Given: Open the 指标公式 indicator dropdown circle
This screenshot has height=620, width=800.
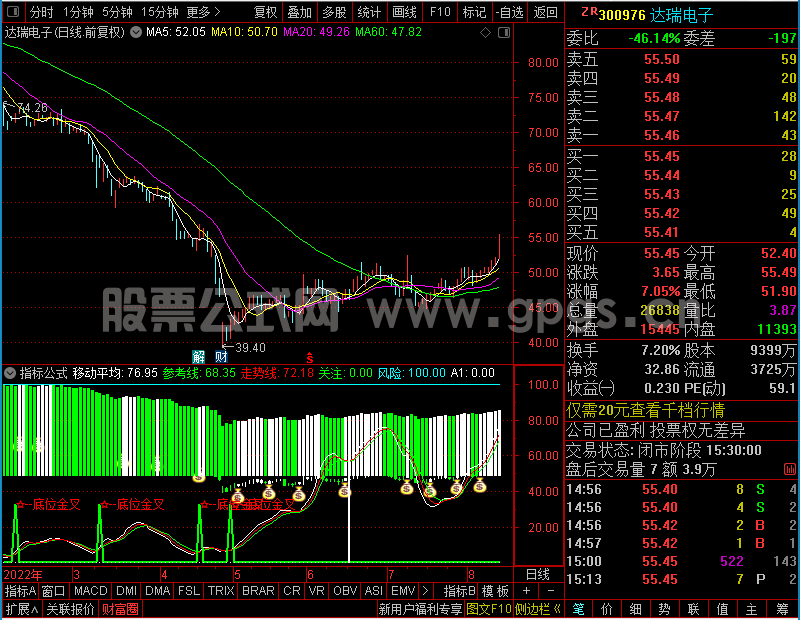Looking at the screenshot, I should pyautogui.click(x=10, y=373).
